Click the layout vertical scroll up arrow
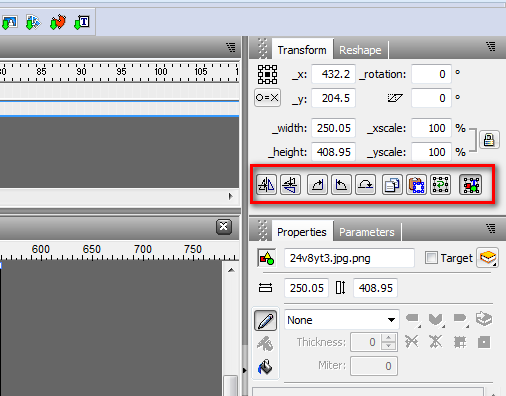 231,270
